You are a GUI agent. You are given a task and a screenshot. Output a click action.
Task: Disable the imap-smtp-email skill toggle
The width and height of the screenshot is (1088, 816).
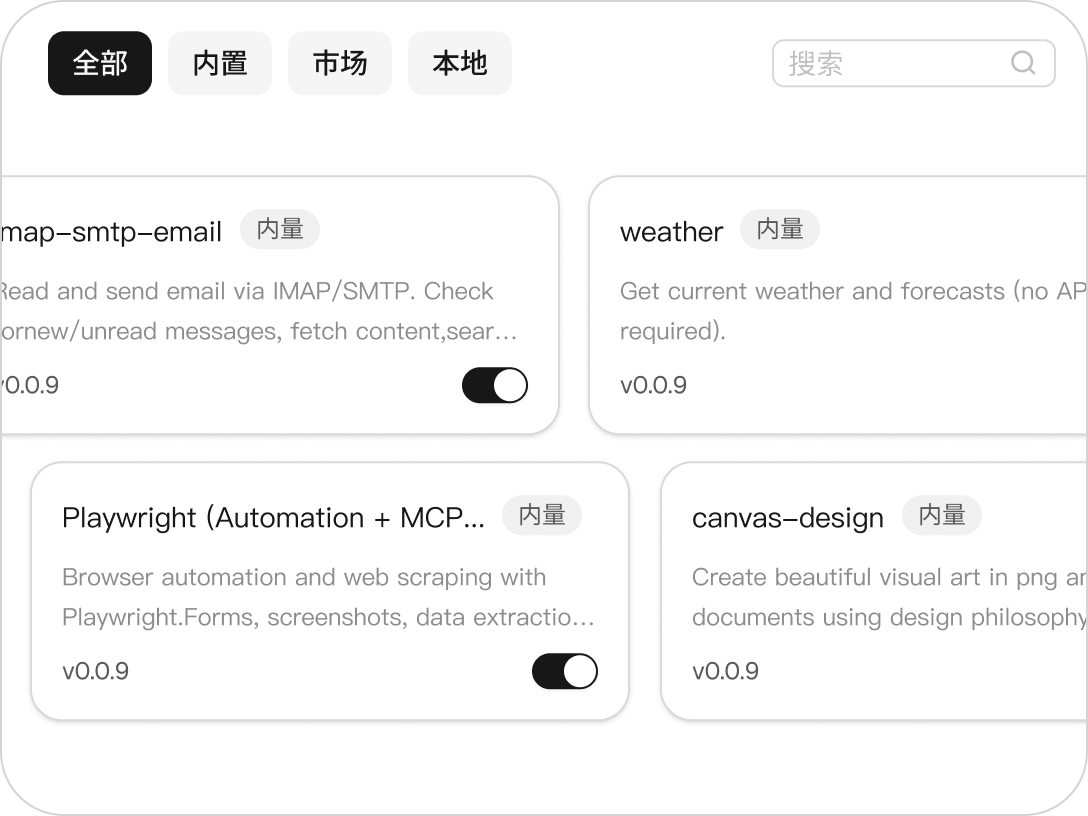tap(494, 385)
